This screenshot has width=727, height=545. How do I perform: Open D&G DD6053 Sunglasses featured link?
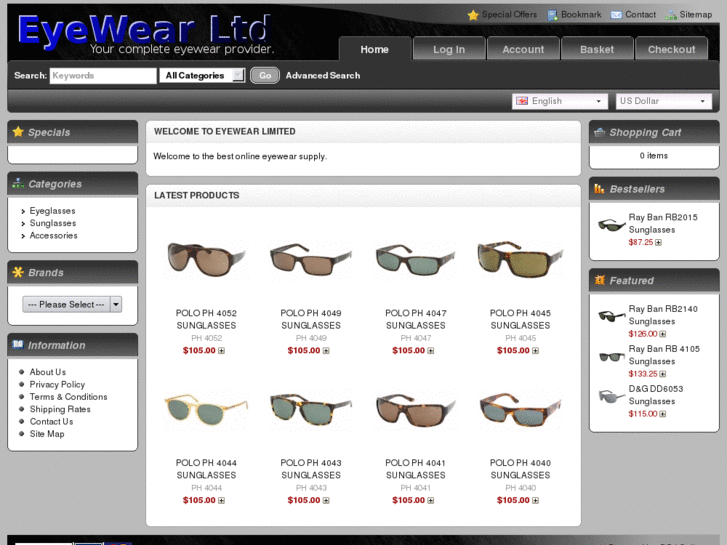656,395
